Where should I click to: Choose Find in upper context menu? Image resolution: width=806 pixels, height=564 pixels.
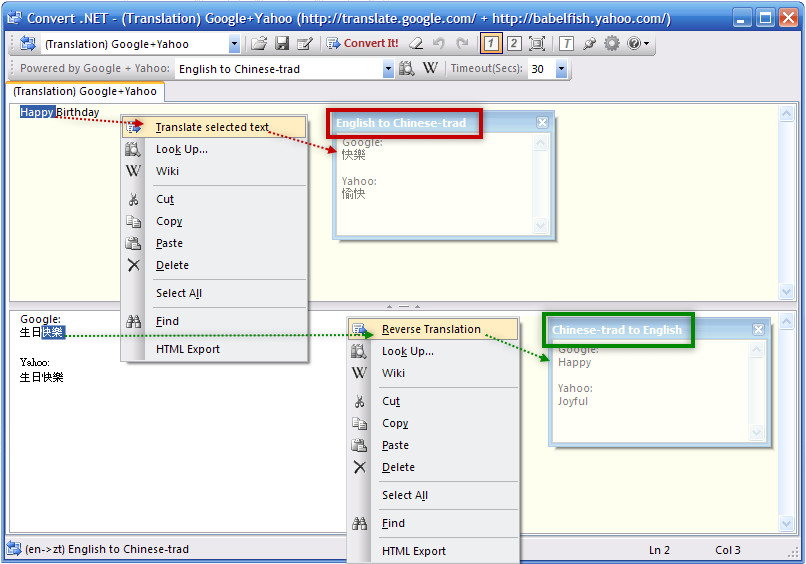click(214, 321)
